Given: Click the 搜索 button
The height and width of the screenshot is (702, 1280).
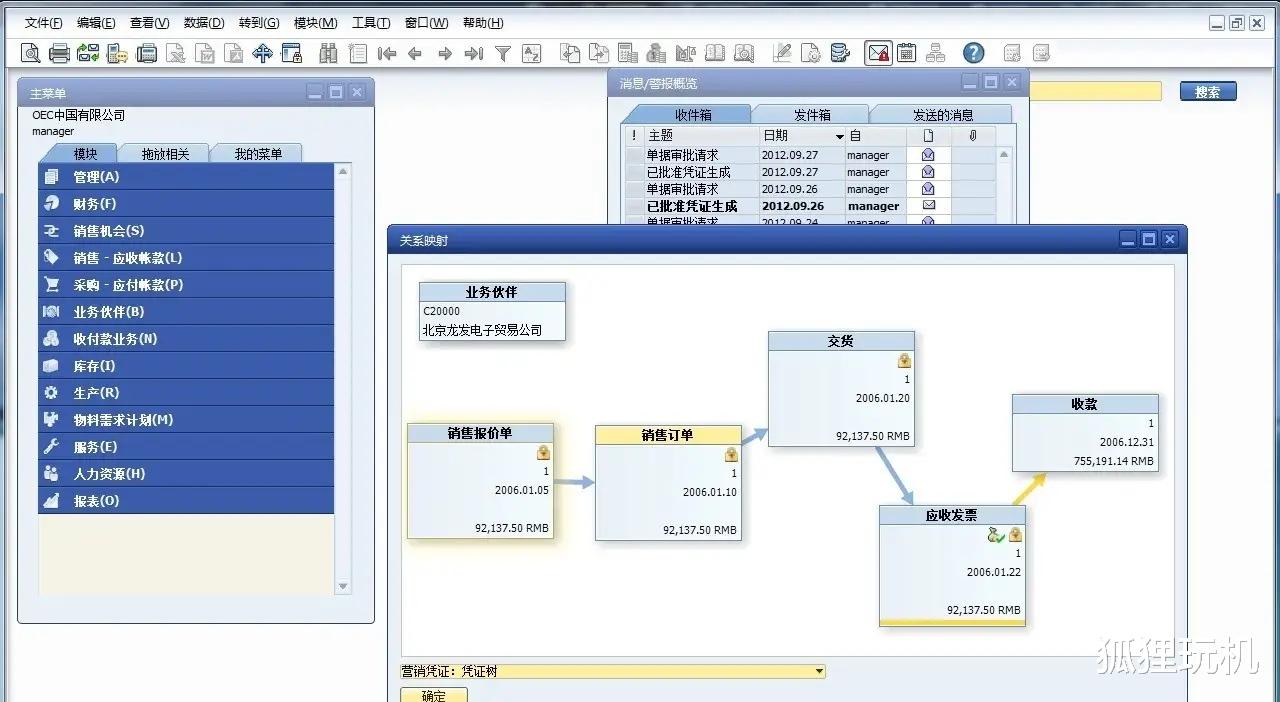Looking at the screenshot, I should coord(1208,92).
